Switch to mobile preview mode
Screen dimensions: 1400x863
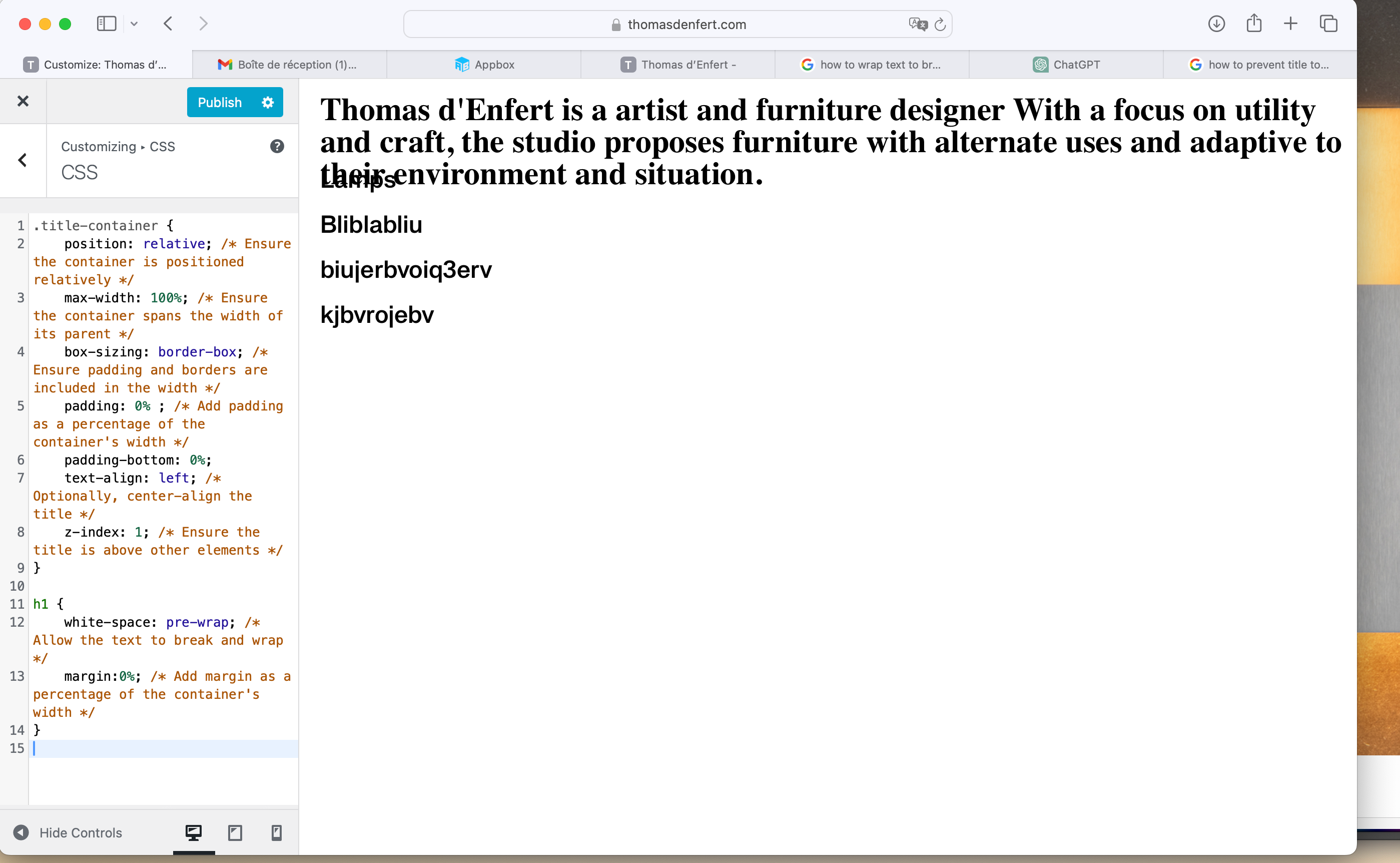[276, 832]
